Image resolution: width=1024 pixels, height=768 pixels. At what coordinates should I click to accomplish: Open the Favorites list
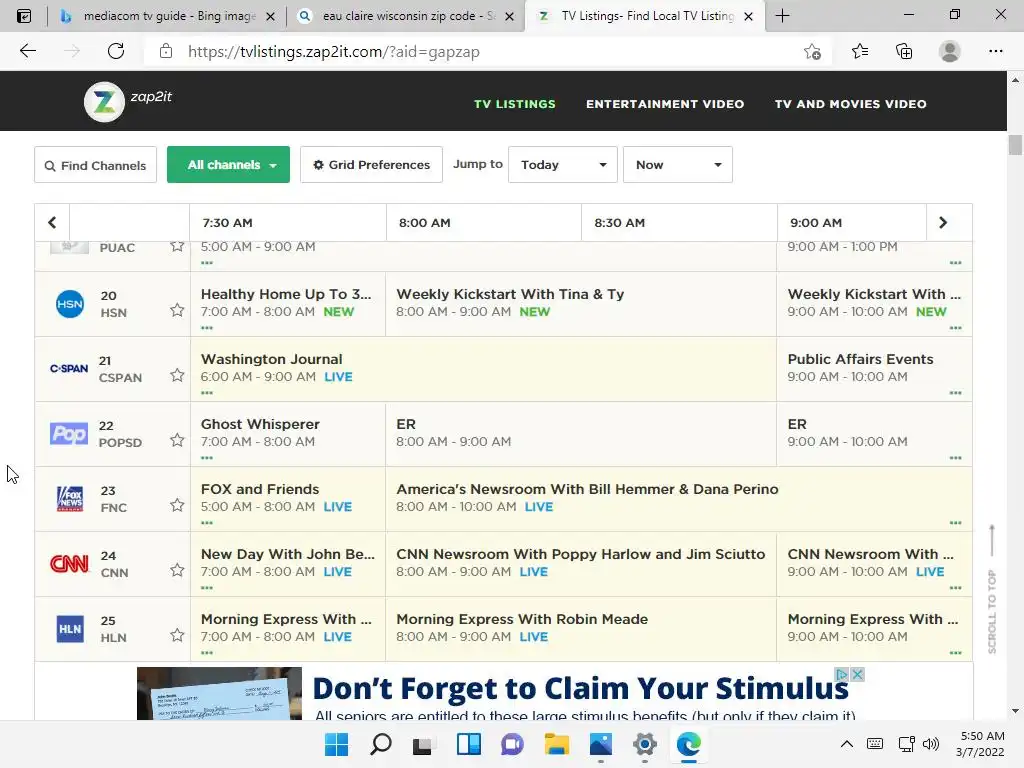click(860, 51)
